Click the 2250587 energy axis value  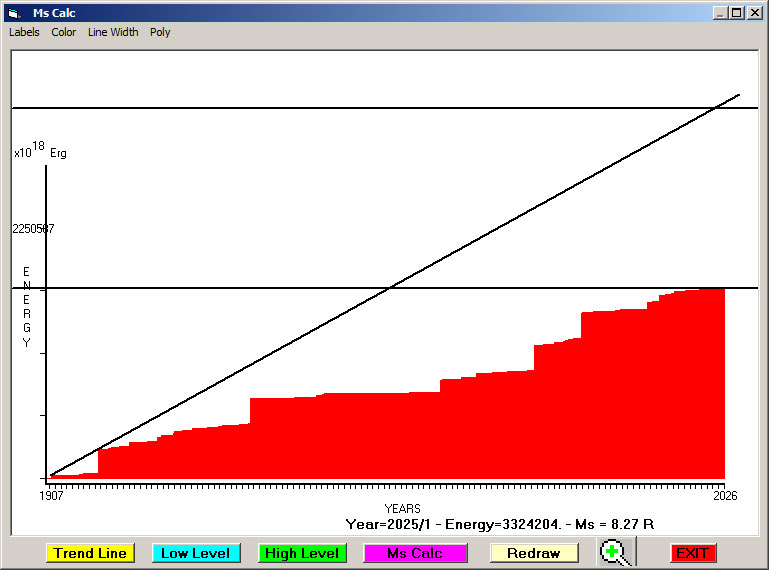click(x=33, y=229)
